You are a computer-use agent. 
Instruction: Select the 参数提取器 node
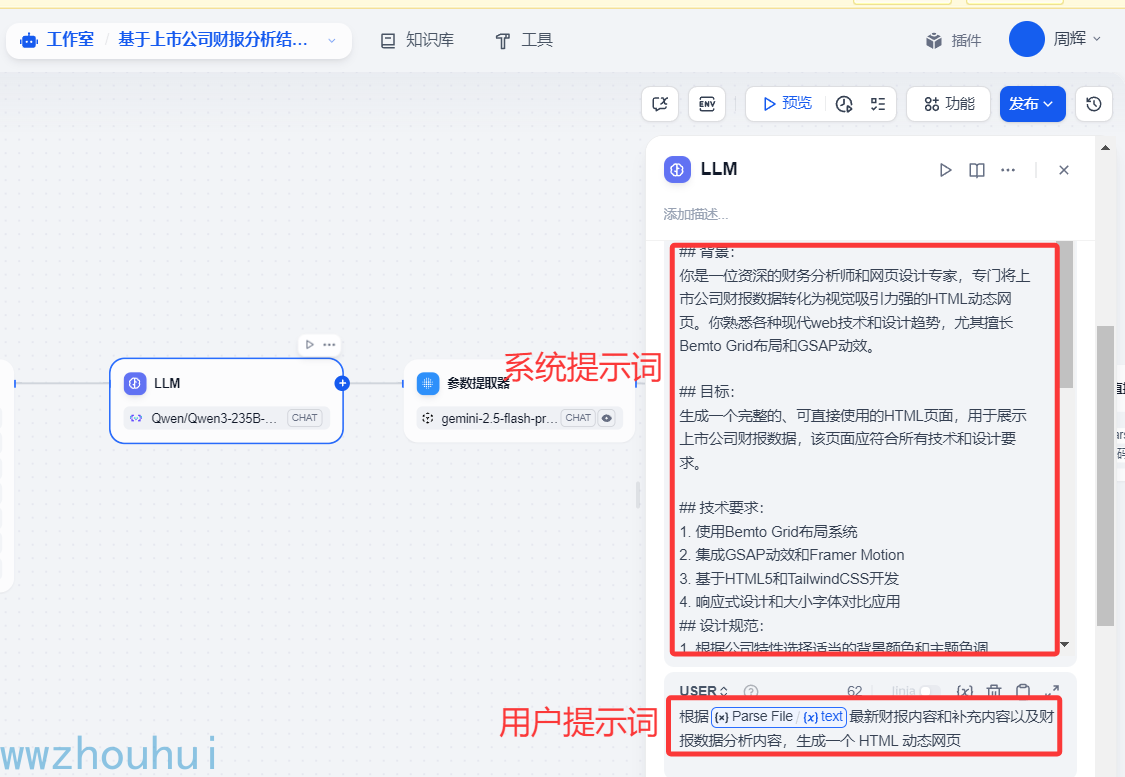coord(519,400)
